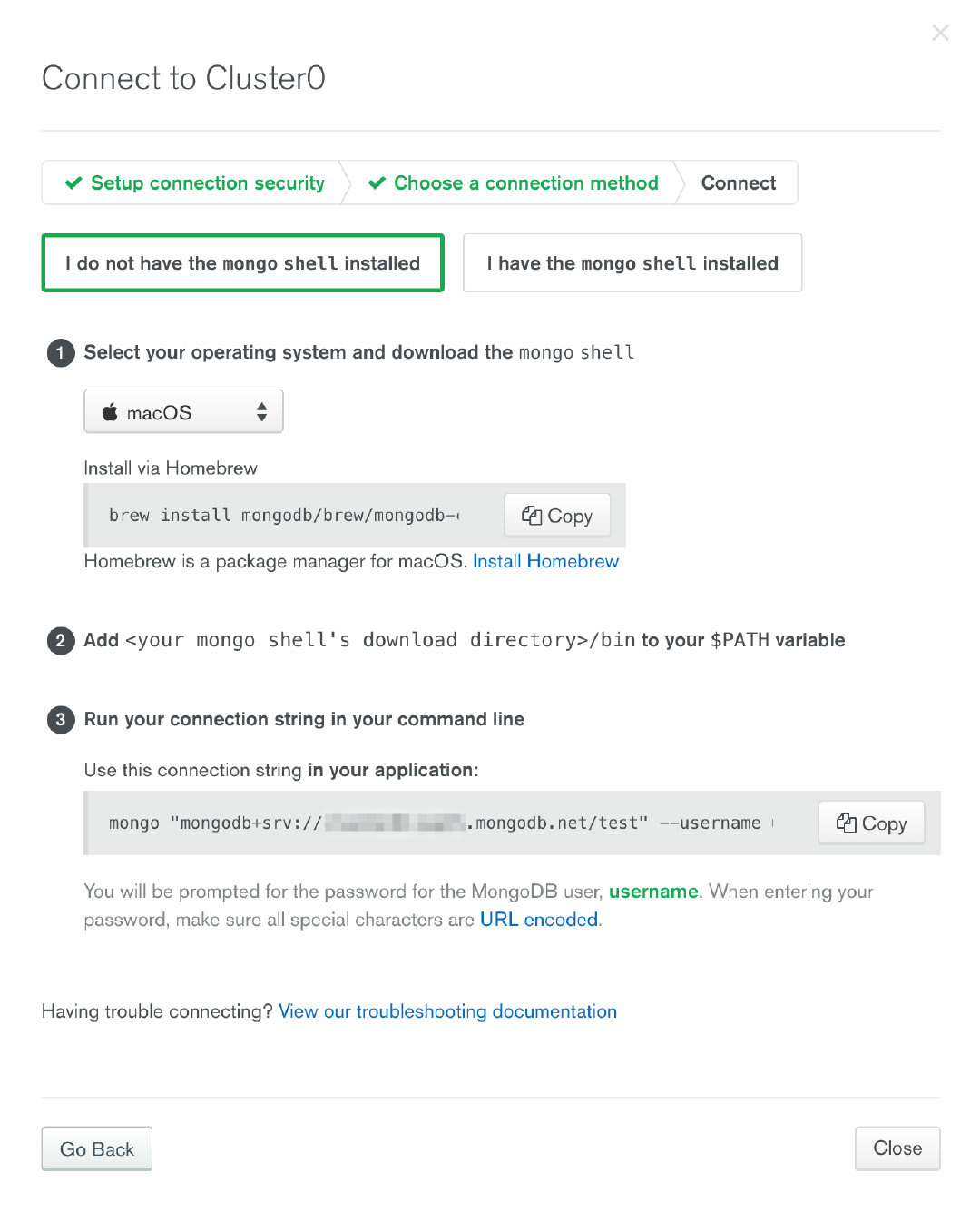Click the step 1 number badge
Viewport: 980px width, 1212px height.
61,352
